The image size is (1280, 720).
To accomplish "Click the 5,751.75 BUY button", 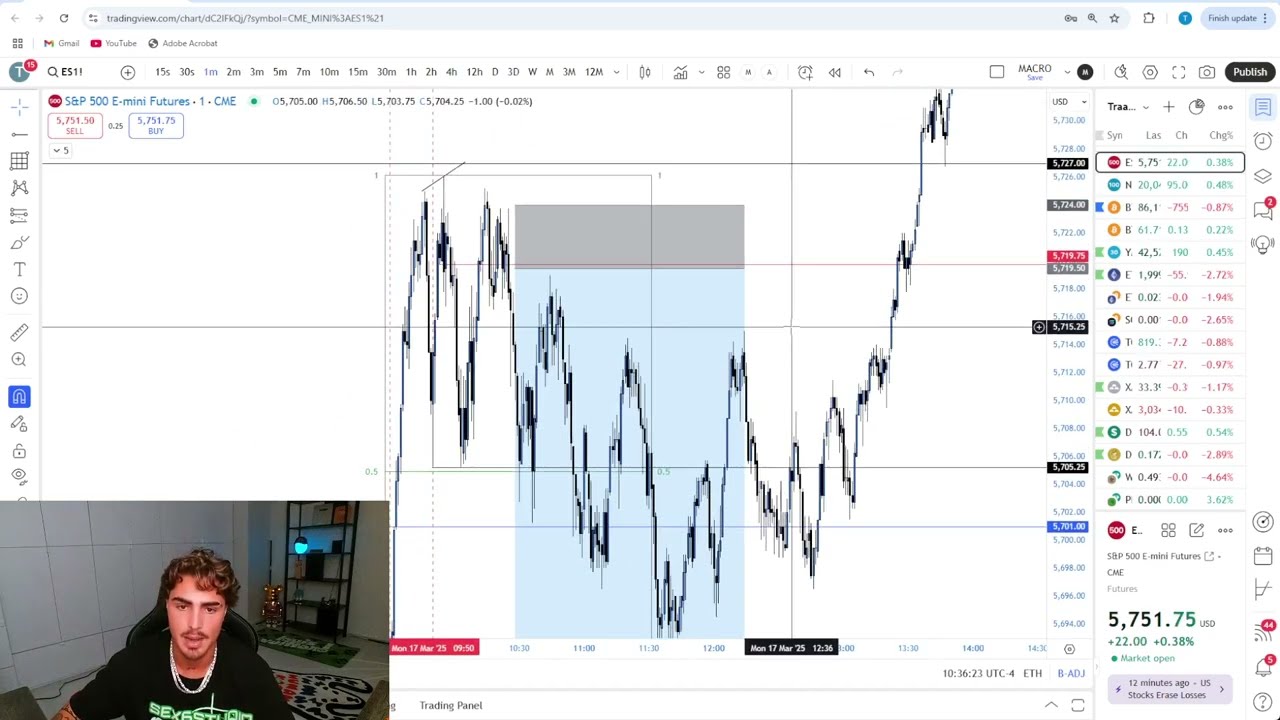I will (156, 125).
